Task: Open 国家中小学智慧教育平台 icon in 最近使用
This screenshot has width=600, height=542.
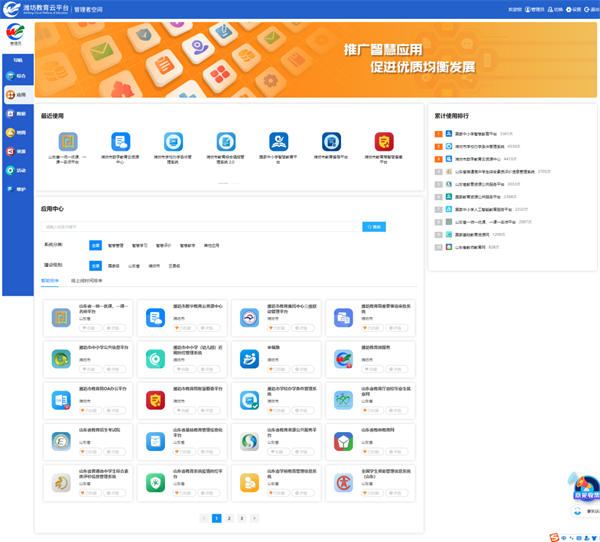Action: (x=279, y=142)
